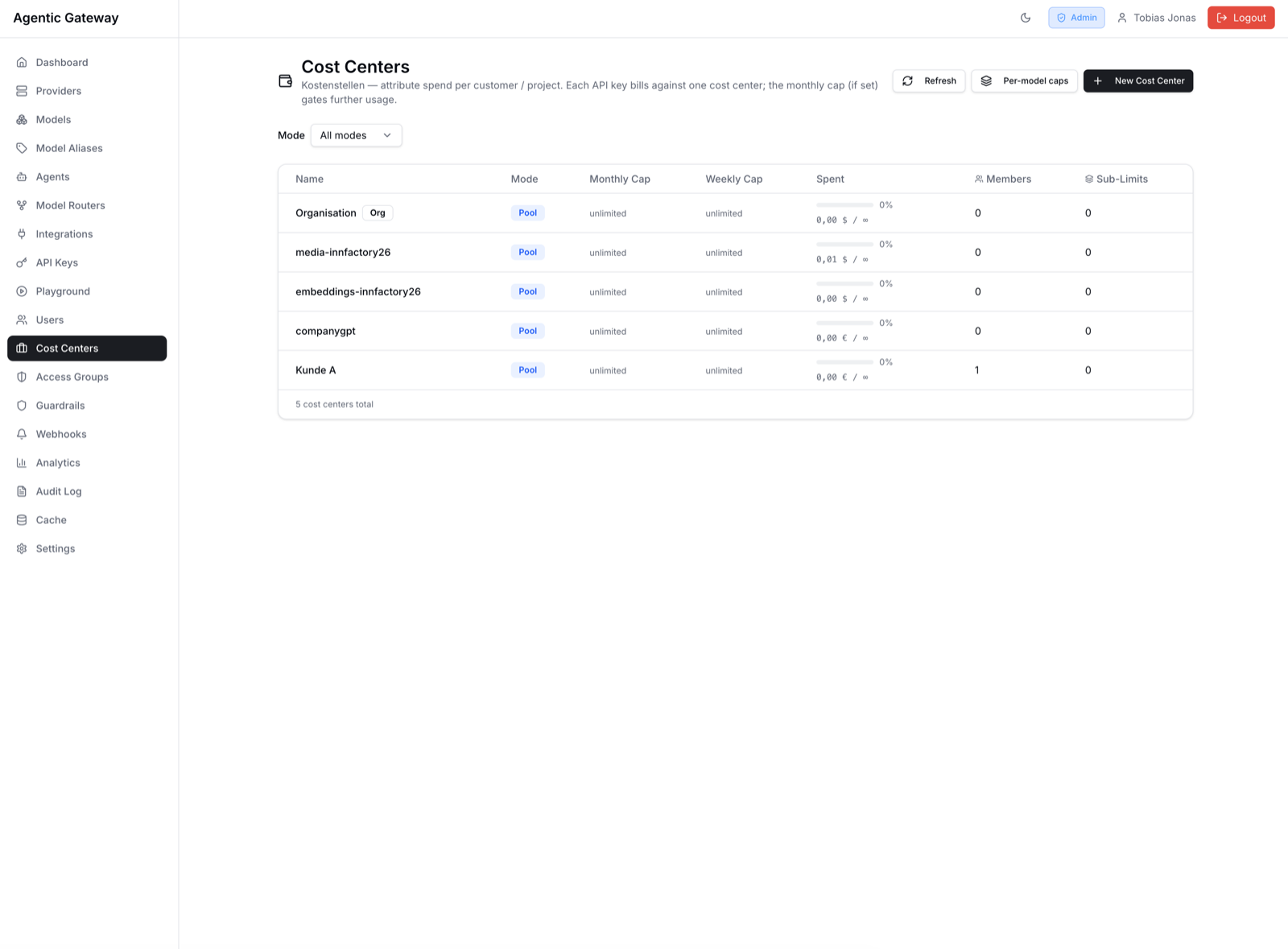Click the Access Groups shield icon
This screenshot has height=949, width=1288.
[22, 377]
